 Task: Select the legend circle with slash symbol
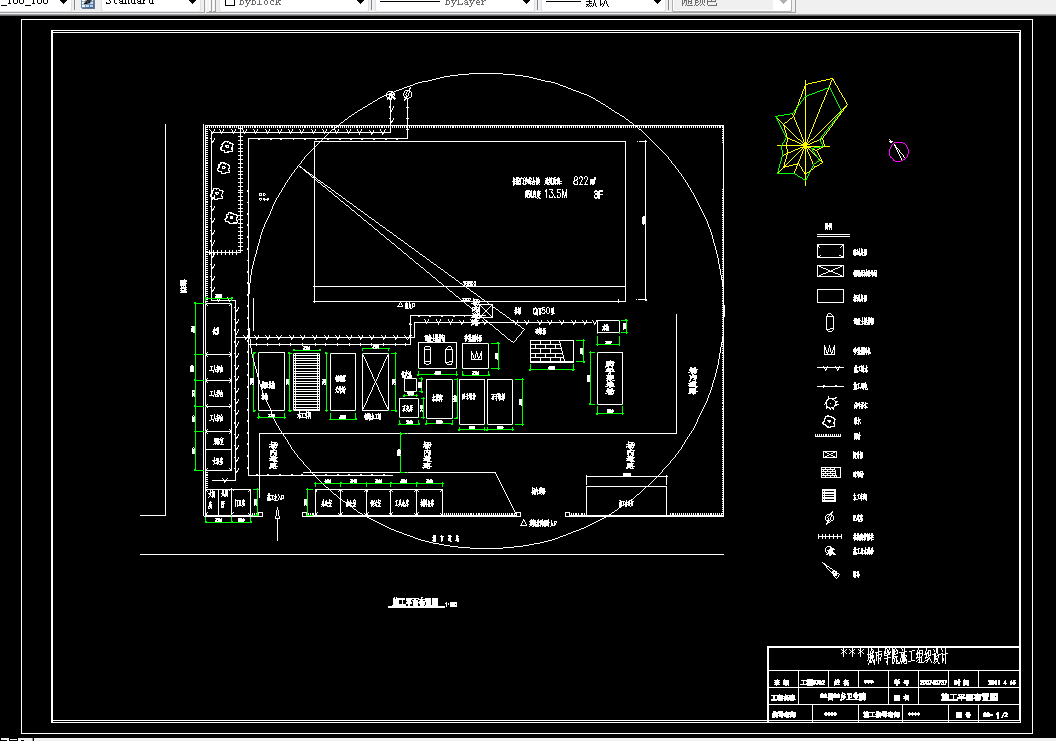(x=830, y=517)
